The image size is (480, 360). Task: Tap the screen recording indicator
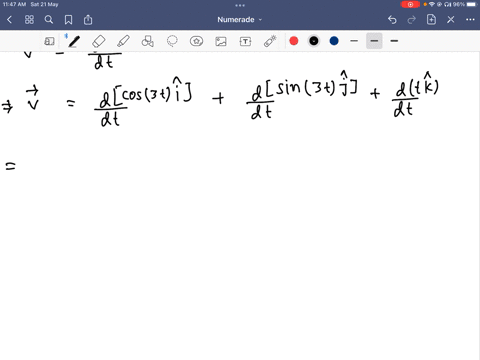pos(410,5)
